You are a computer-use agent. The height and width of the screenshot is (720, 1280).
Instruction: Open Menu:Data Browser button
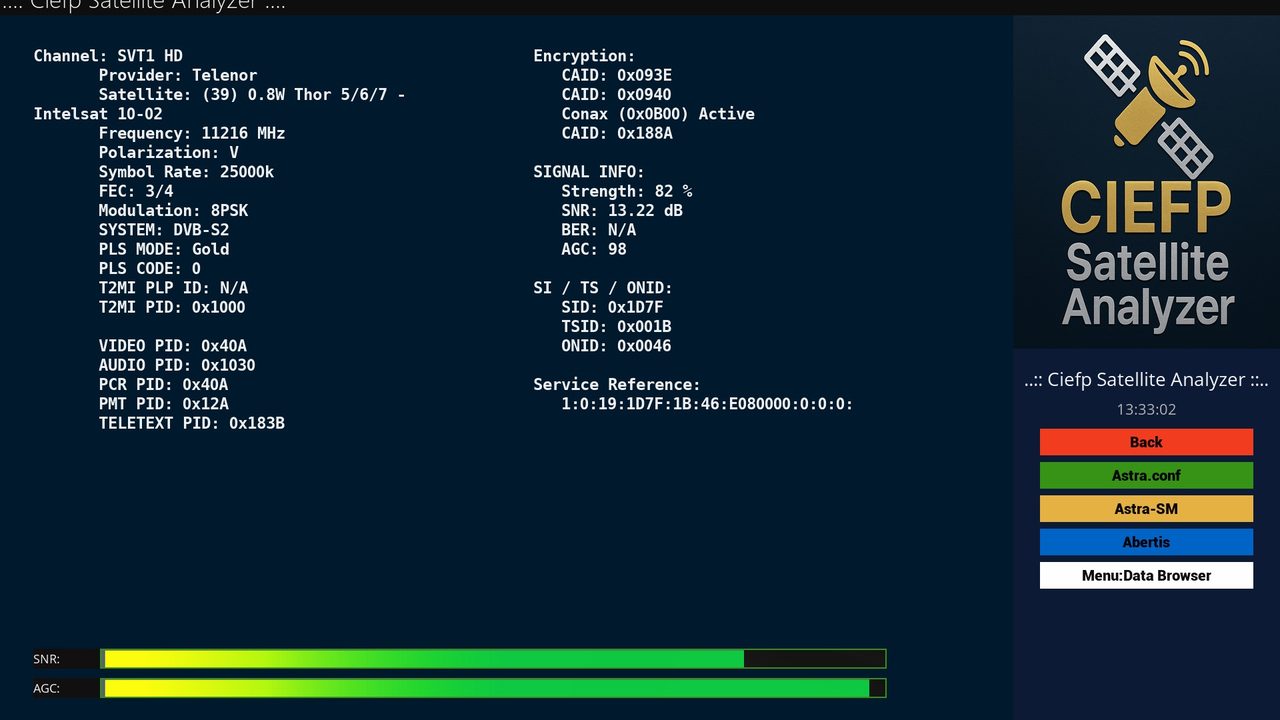(1146, 575)
